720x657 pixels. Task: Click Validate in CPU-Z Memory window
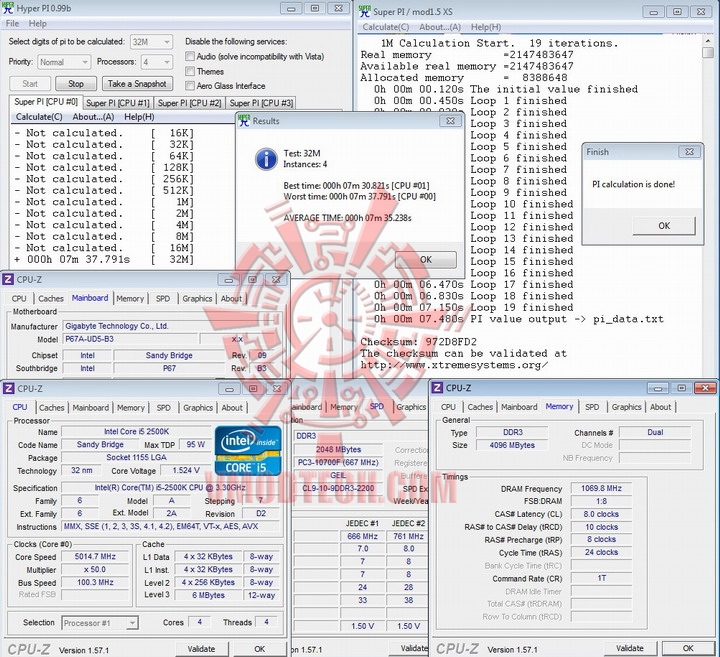click(x=630, y=648)
